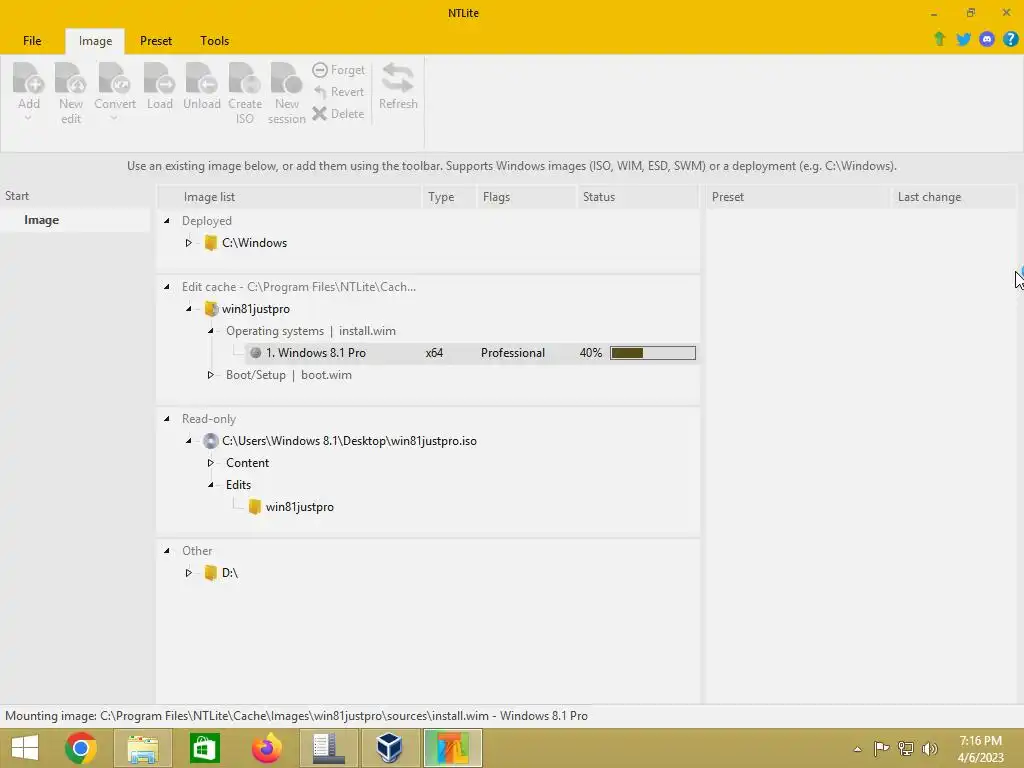Expand the Content node
Image resolution: width=1024 pixels, height=768 pixels.
point(211,463)
